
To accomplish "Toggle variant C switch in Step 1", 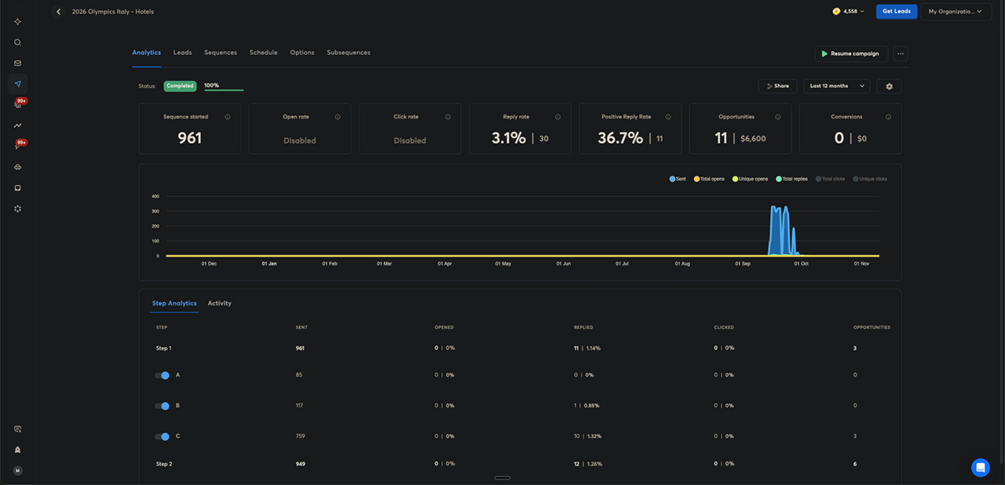I will (x=162, y=436).
